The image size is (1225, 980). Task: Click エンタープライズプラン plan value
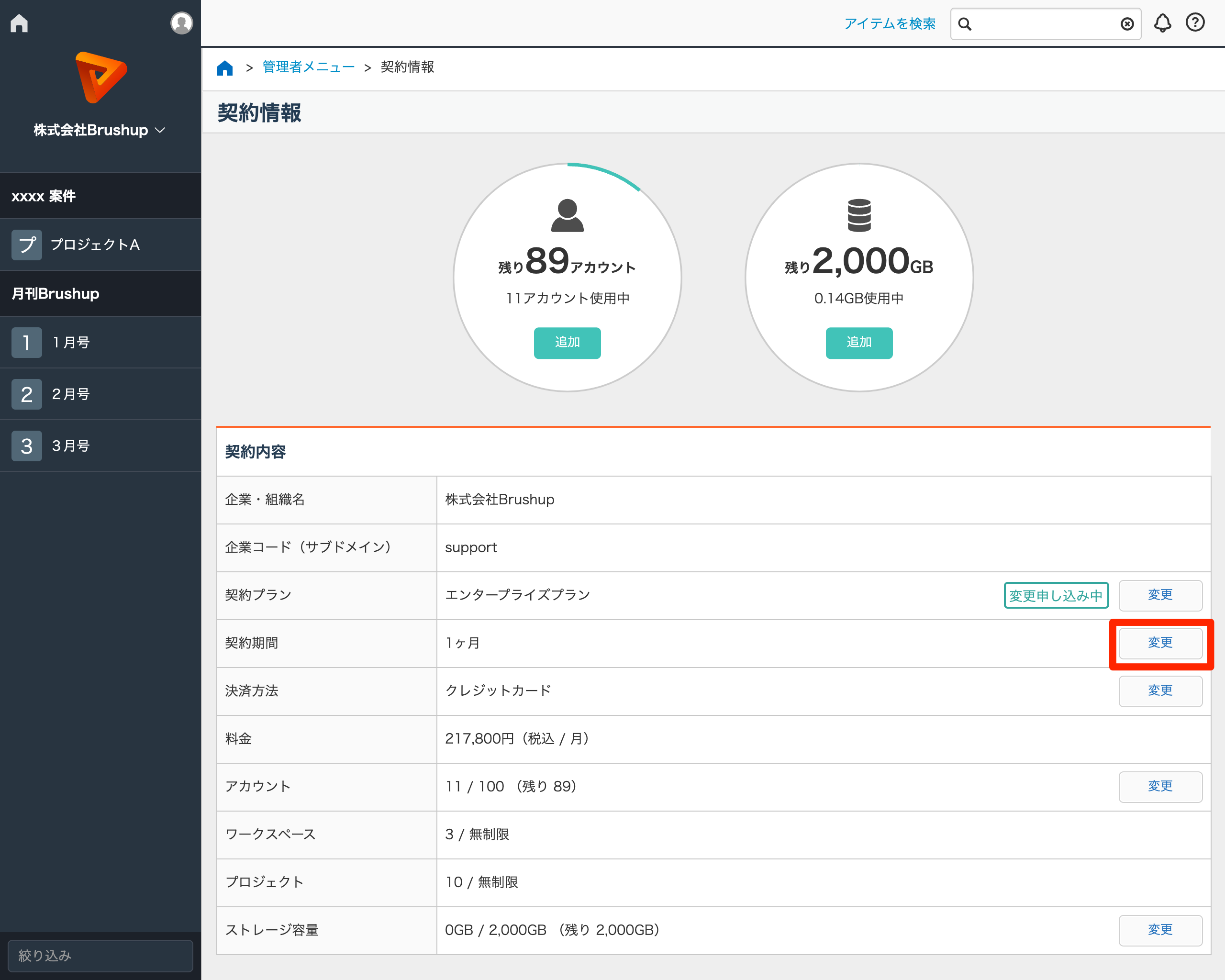pyautogui.click(x=518, y=595)
